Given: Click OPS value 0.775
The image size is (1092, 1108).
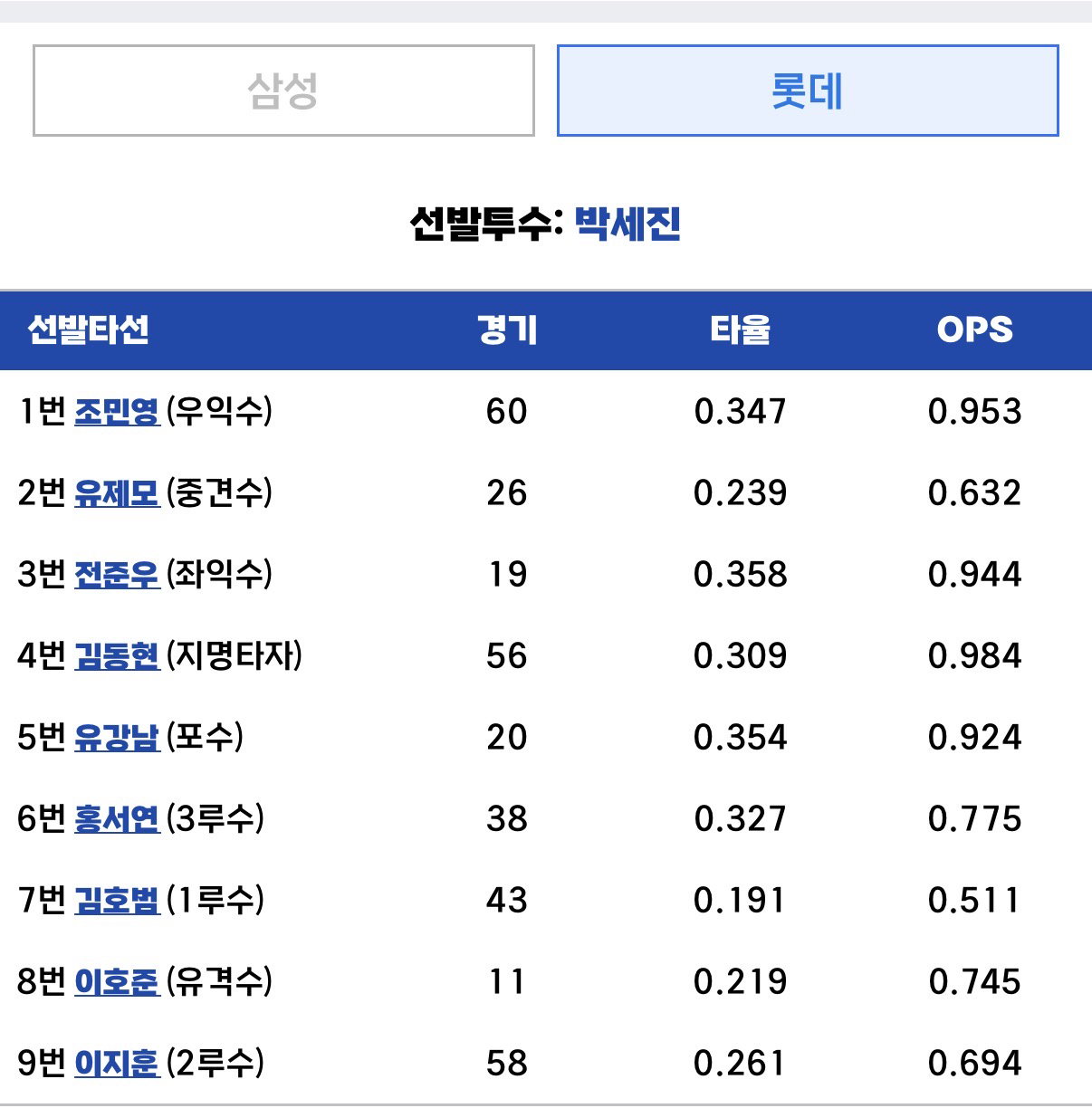Looking at the screenshot, I should [x=975, y=819].
